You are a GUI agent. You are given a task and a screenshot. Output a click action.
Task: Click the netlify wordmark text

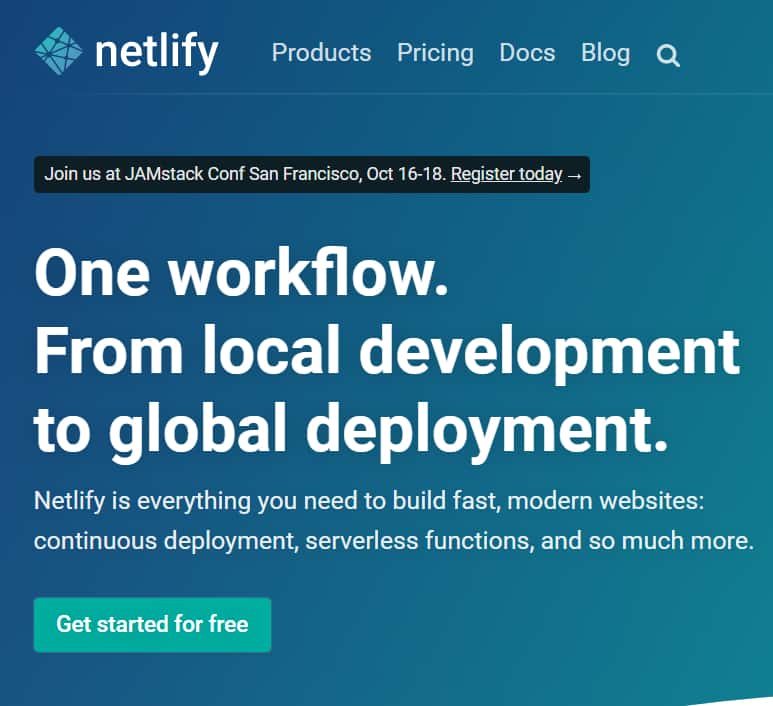pyautogui.click(x=156, y=52)
